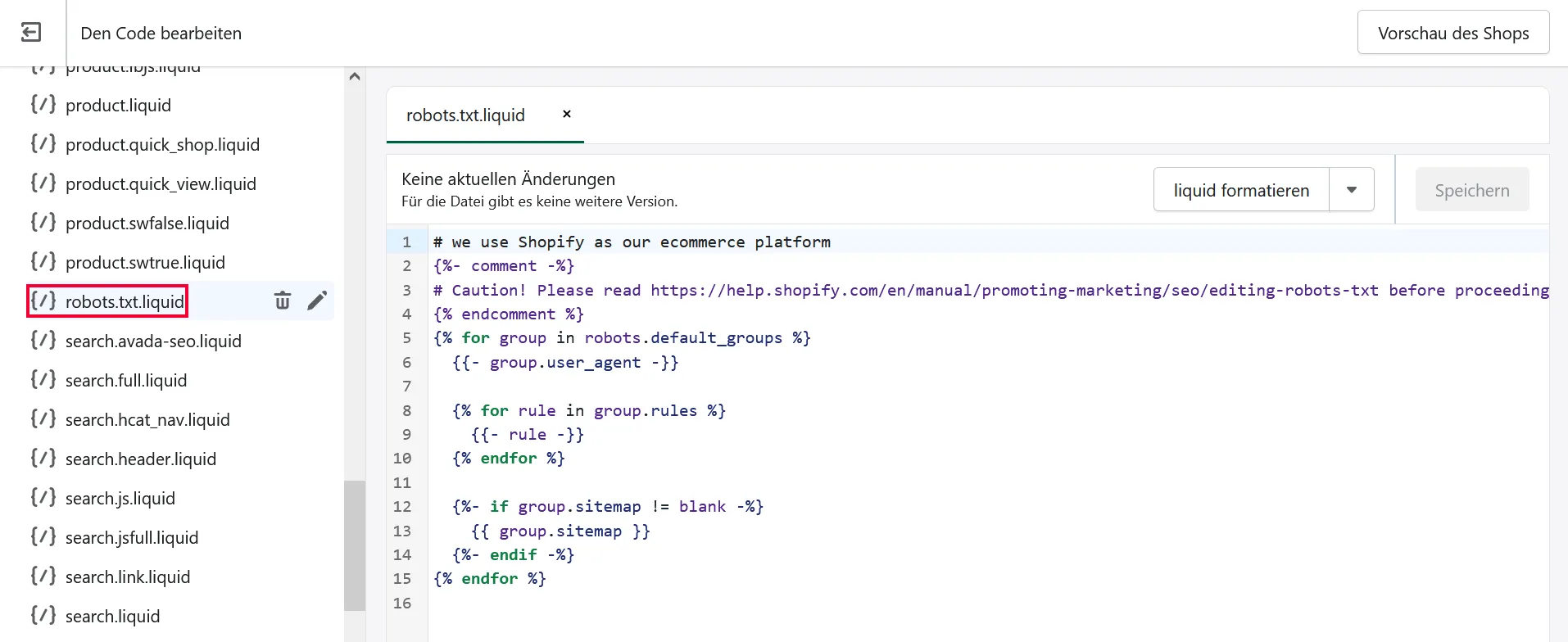The width and height of the screenshot is (1568, 642).
Task: Click 'group.user_agent' code line
Action: tap(565, 363)
